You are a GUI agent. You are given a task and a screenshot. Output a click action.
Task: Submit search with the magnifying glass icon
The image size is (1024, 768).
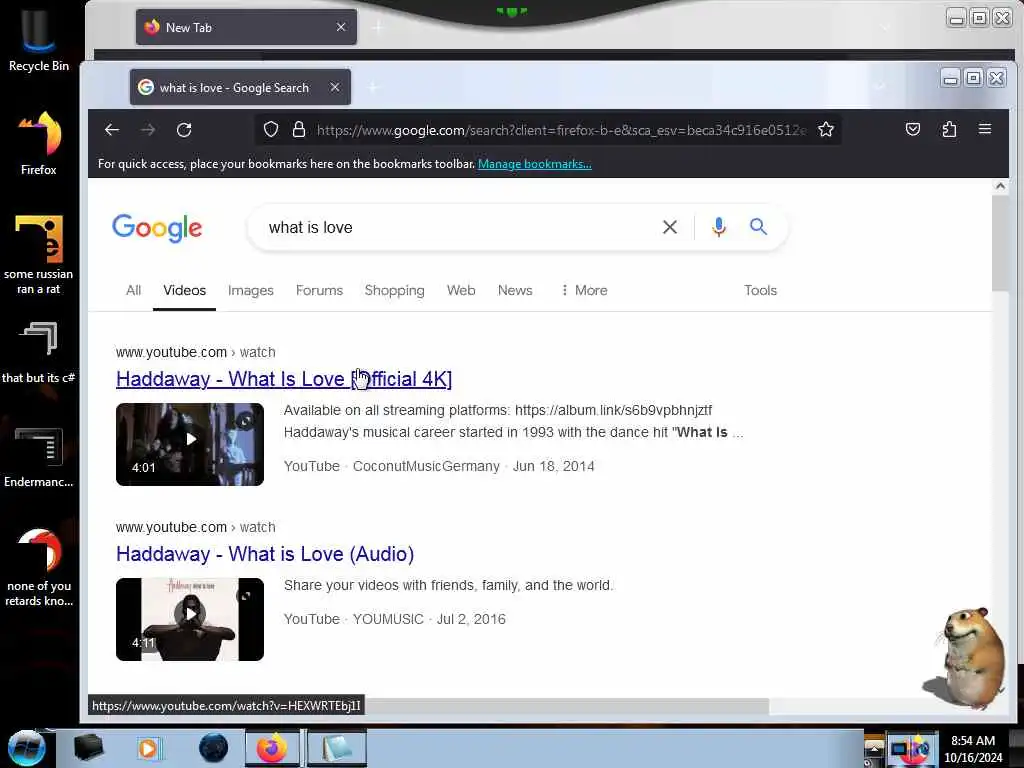click(758, 227)
